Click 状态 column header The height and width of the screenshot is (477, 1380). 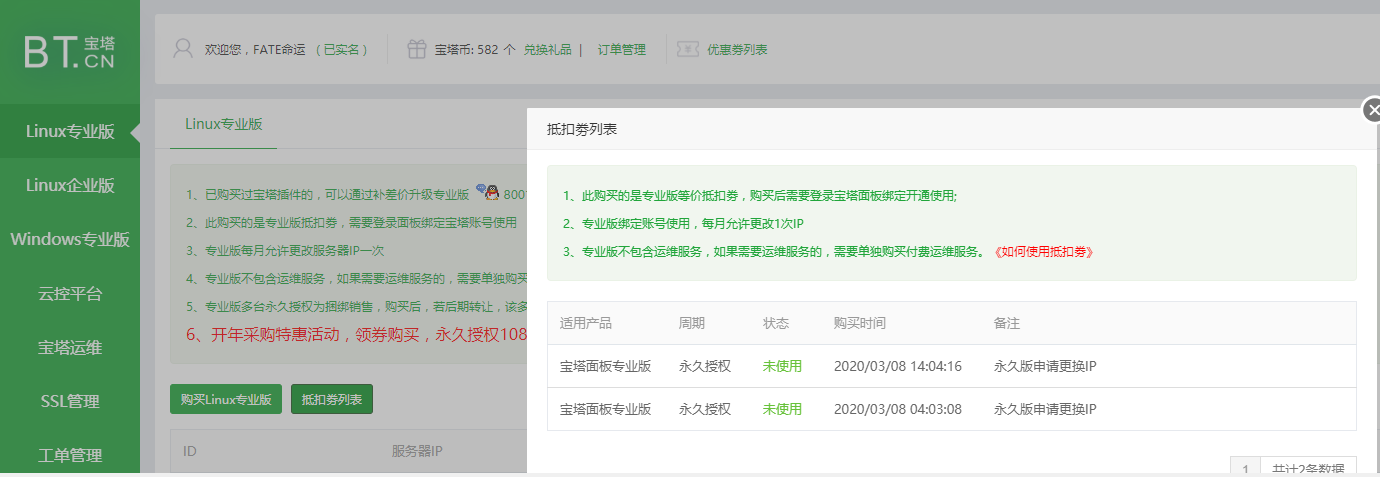tap(776, 324)
